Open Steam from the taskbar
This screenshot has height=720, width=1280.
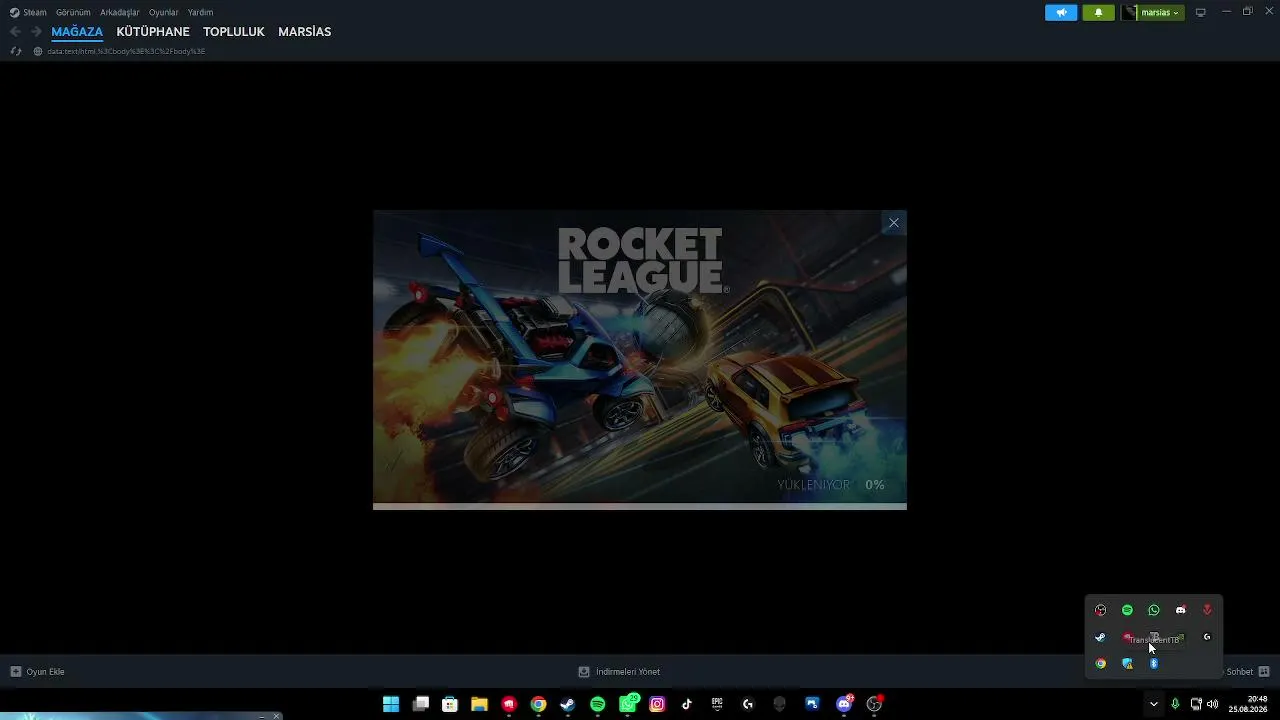tap(568, 704)
